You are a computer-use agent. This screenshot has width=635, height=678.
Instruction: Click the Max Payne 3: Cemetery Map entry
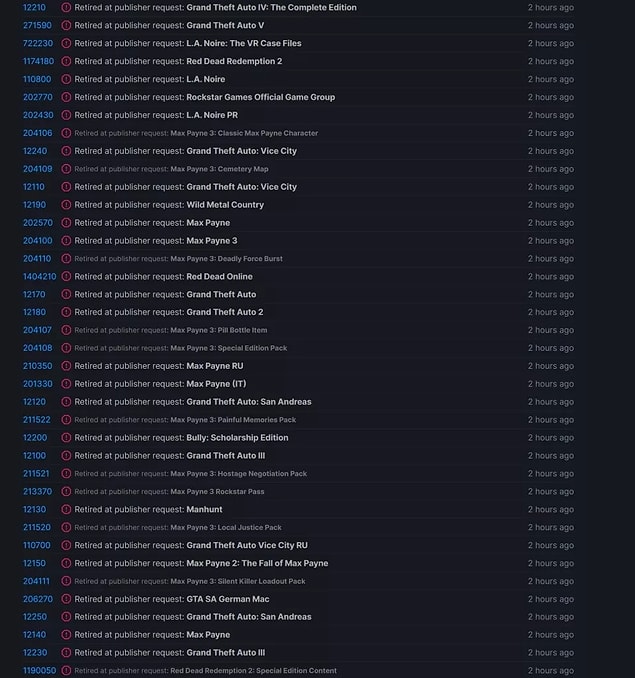[219, 169]
